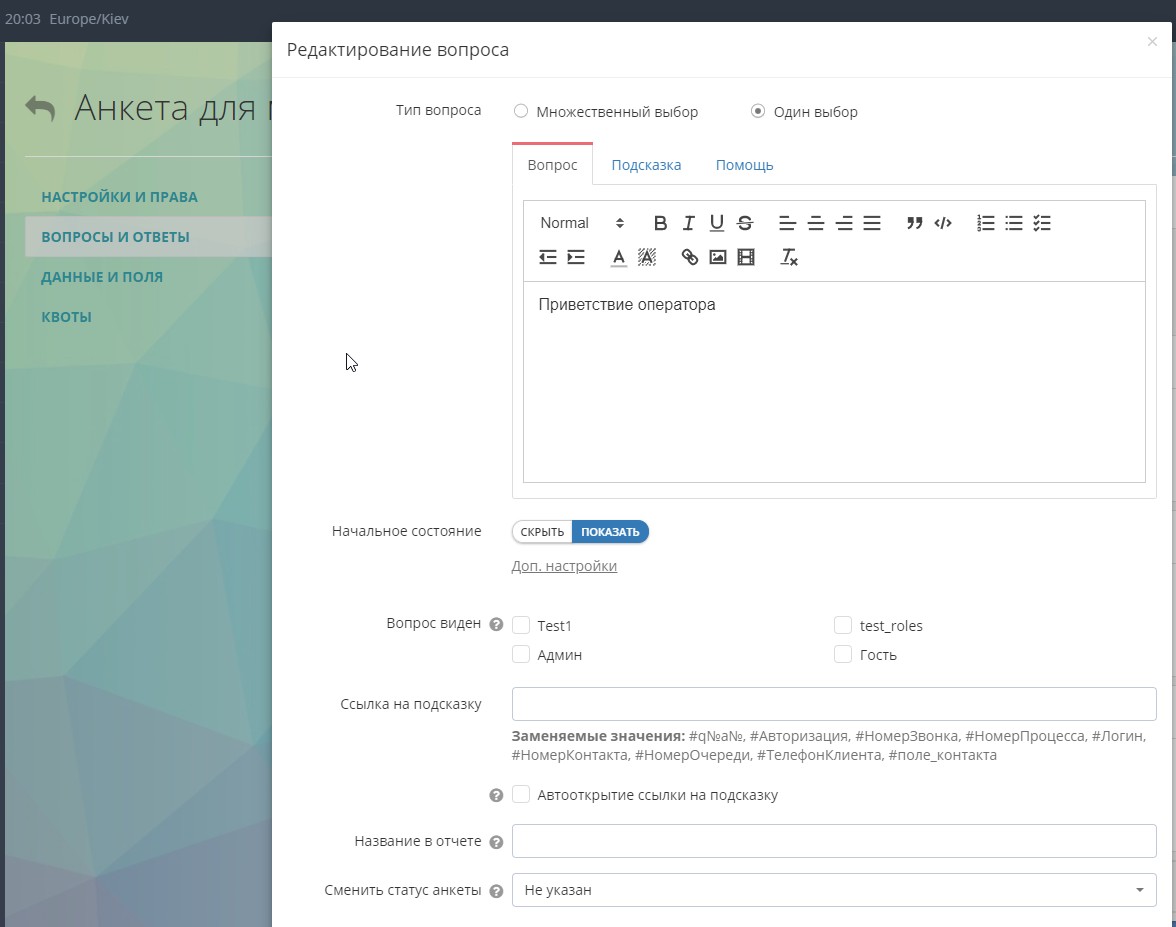Expand Доп. настройки section
Screen dimensions: 1176x927
click(564, 566)
